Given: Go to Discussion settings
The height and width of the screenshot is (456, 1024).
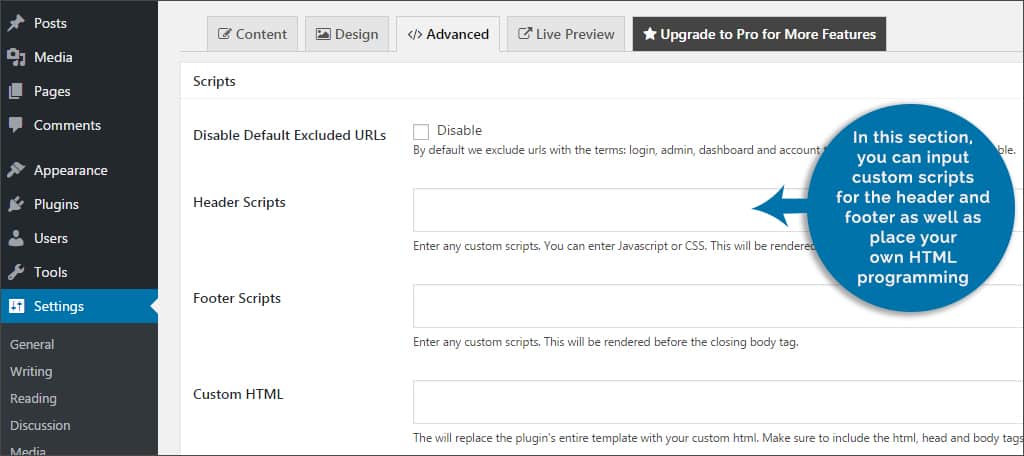Looking at the screenshot, I should pos(40,425).
